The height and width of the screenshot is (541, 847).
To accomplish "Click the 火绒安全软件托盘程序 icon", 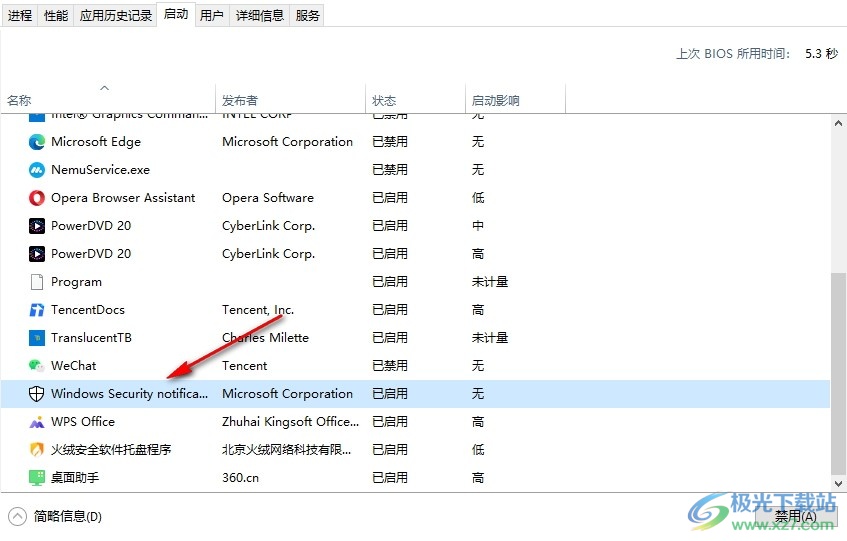I will [x=37, y=450].
